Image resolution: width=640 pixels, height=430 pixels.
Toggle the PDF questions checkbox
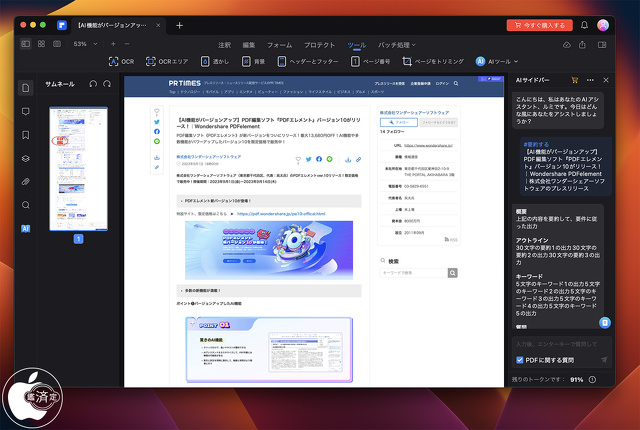520,360
